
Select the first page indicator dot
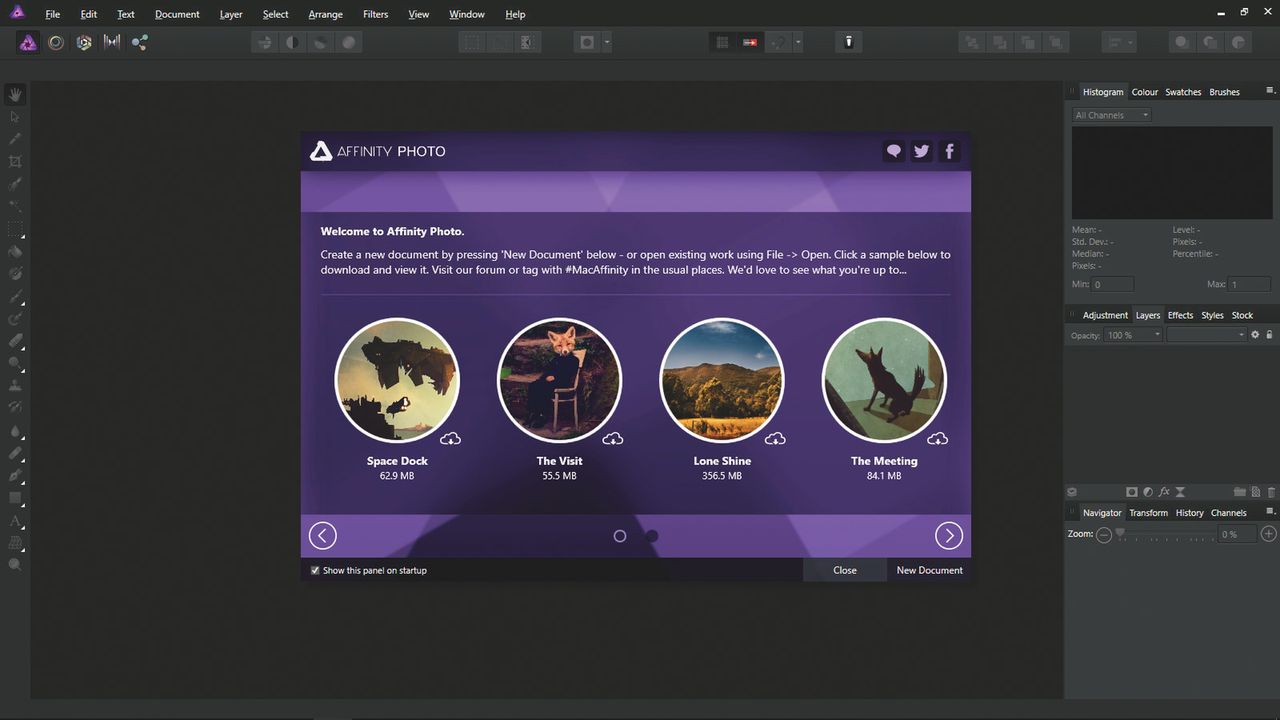(620, 536)
